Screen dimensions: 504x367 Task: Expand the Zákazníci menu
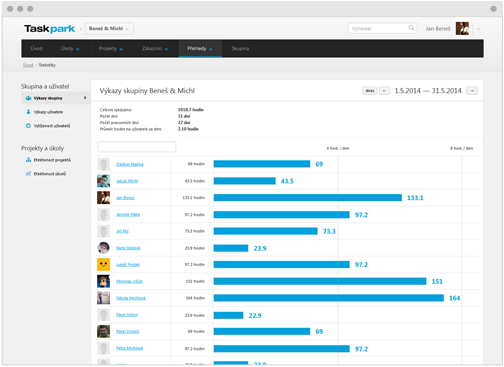[155, 49]
